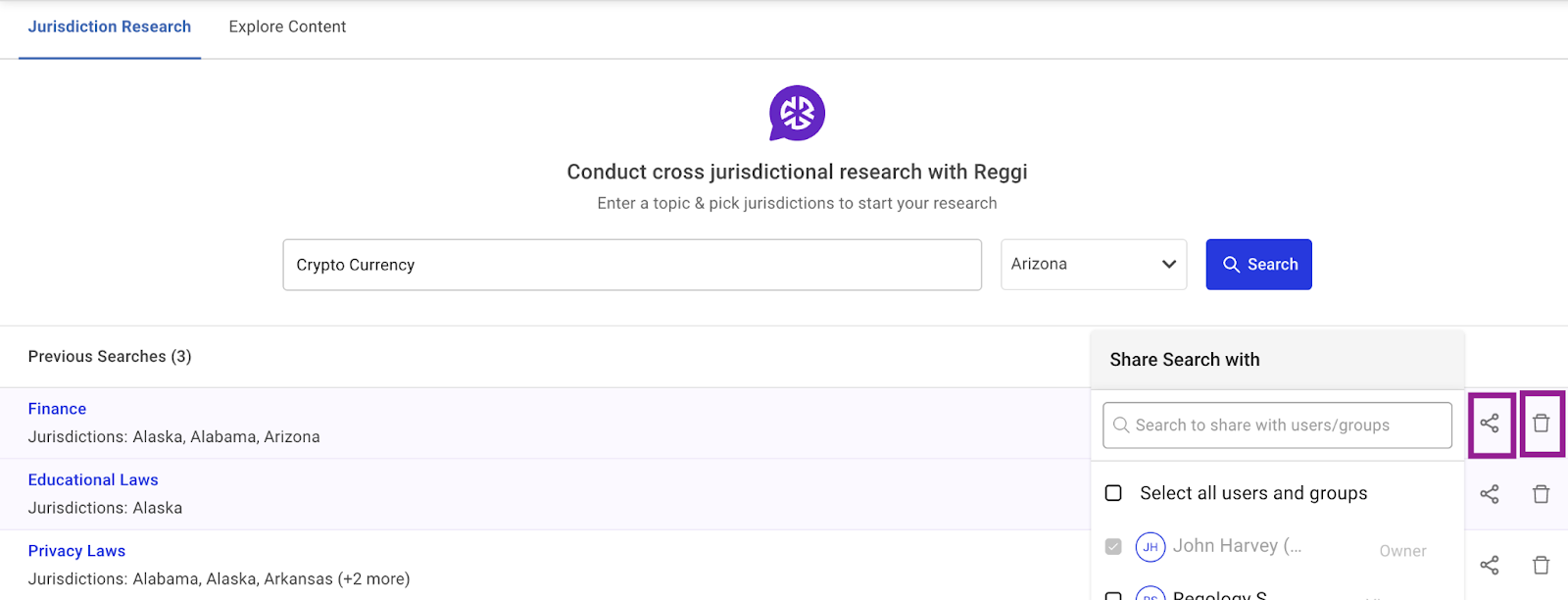Delete the Privacy Laws search

coord(1541,565)
